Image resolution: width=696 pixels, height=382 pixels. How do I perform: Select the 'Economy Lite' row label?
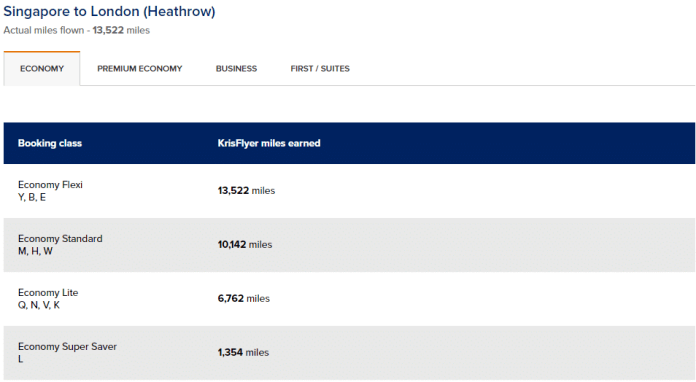point(48,292)
